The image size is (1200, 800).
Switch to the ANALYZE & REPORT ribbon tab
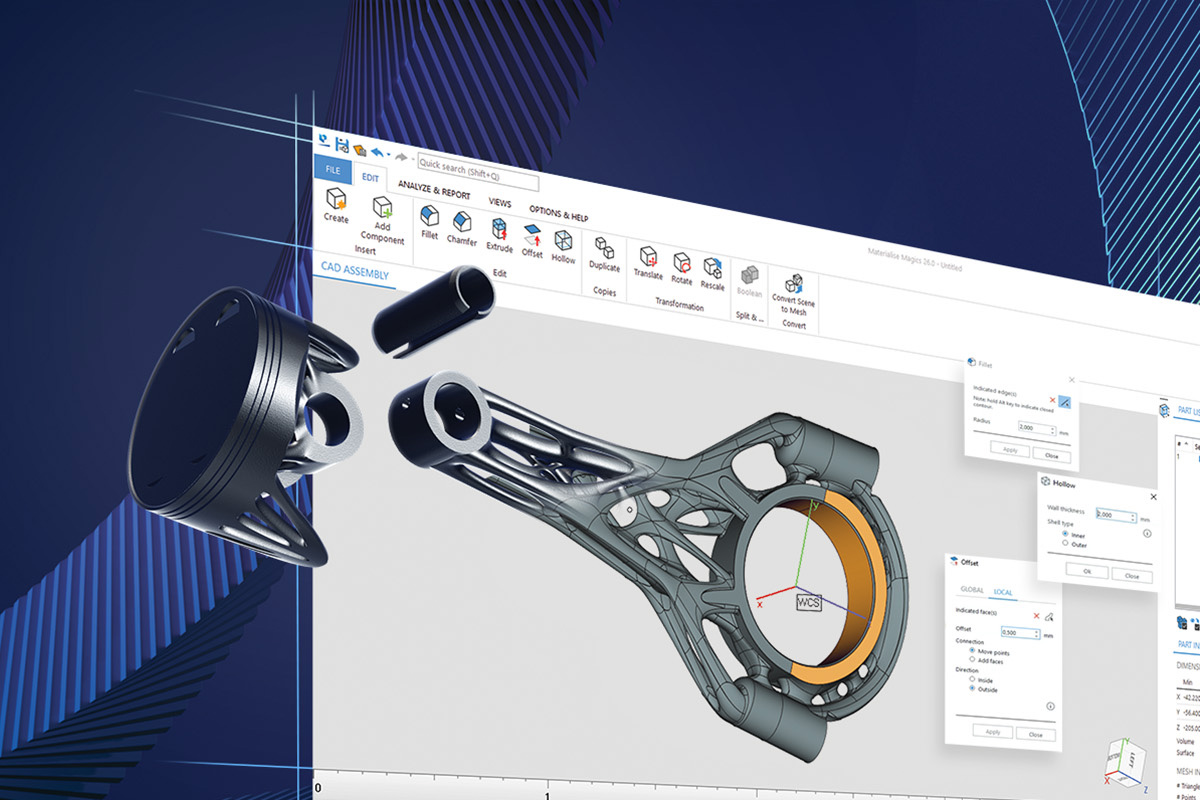434,190
